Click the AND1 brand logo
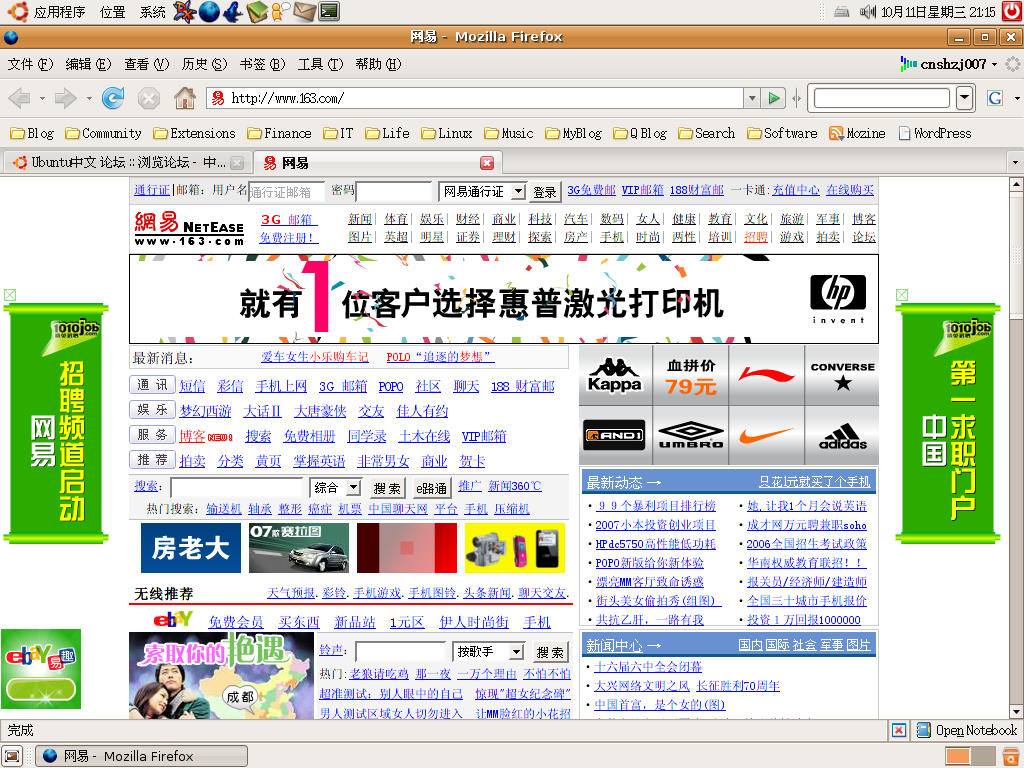Viewport: 1024px width, 768px height. 615,436
